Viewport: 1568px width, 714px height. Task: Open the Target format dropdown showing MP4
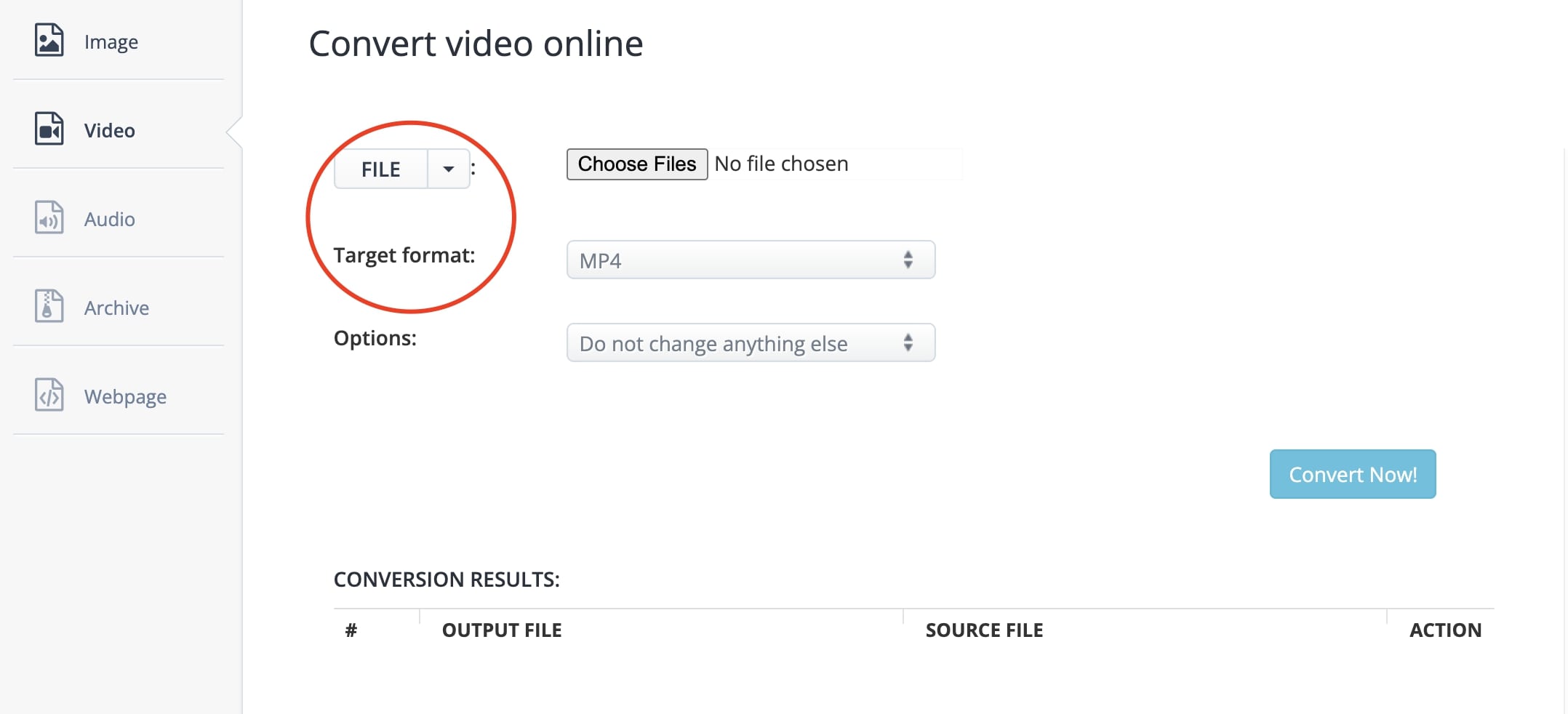click(x=750, y=260)
